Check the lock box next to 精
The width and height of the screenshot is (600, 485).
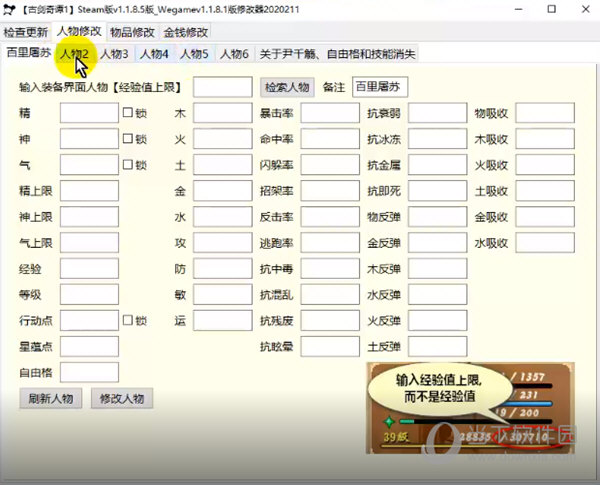pyautogui.click(x=127, y=113)
